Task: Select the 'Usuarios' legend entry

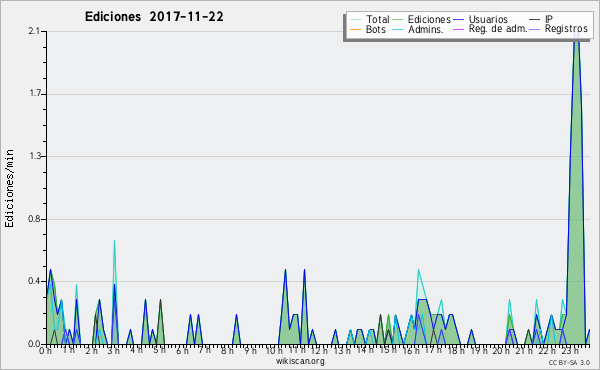Action: tap(488, 19)
